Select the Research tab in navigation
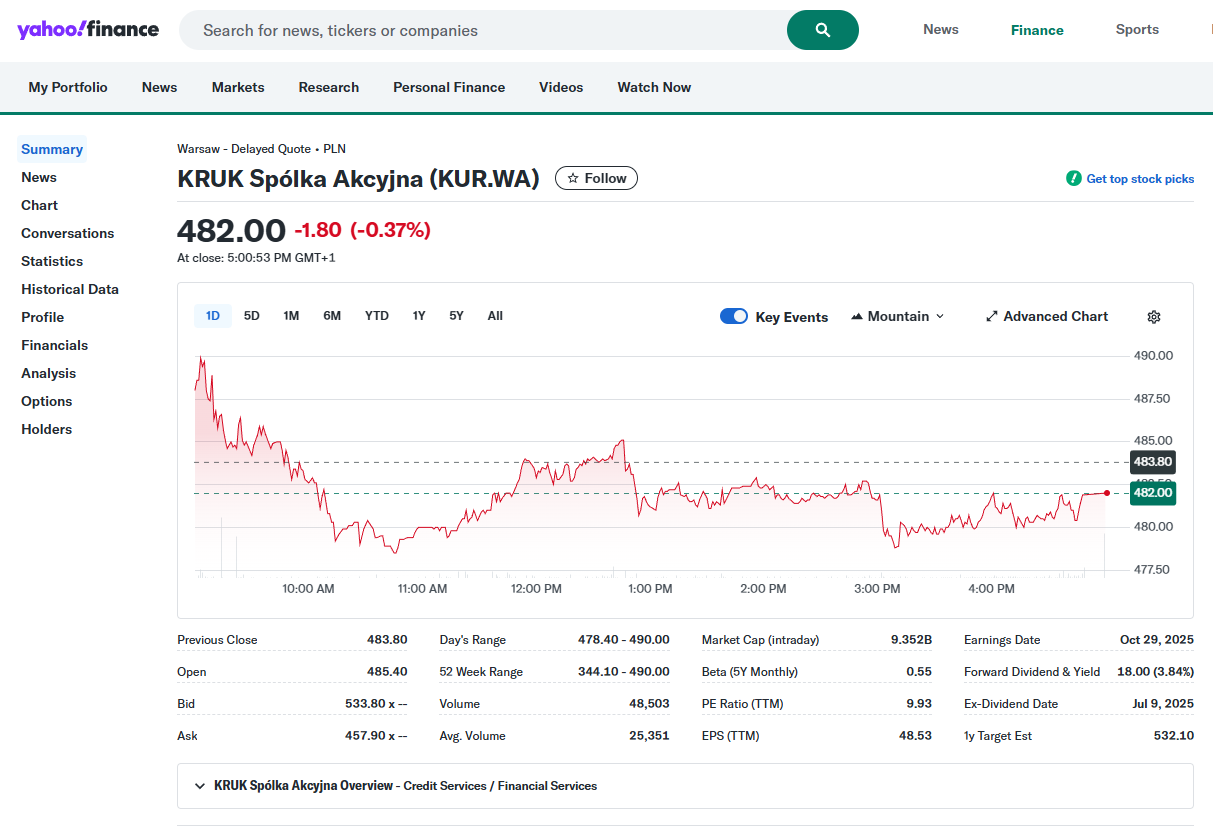 [328, 87]
